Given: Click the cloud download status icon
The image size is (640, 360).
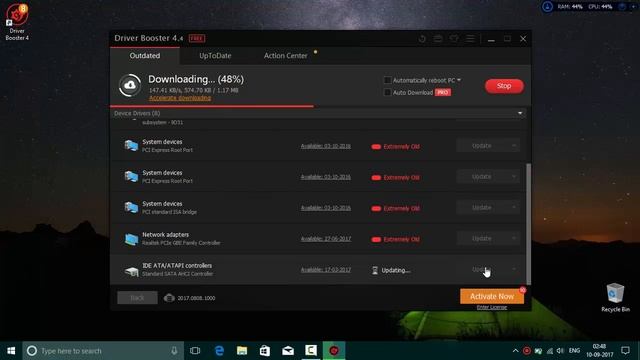Looking at the screenshot, I should [130, 85].
